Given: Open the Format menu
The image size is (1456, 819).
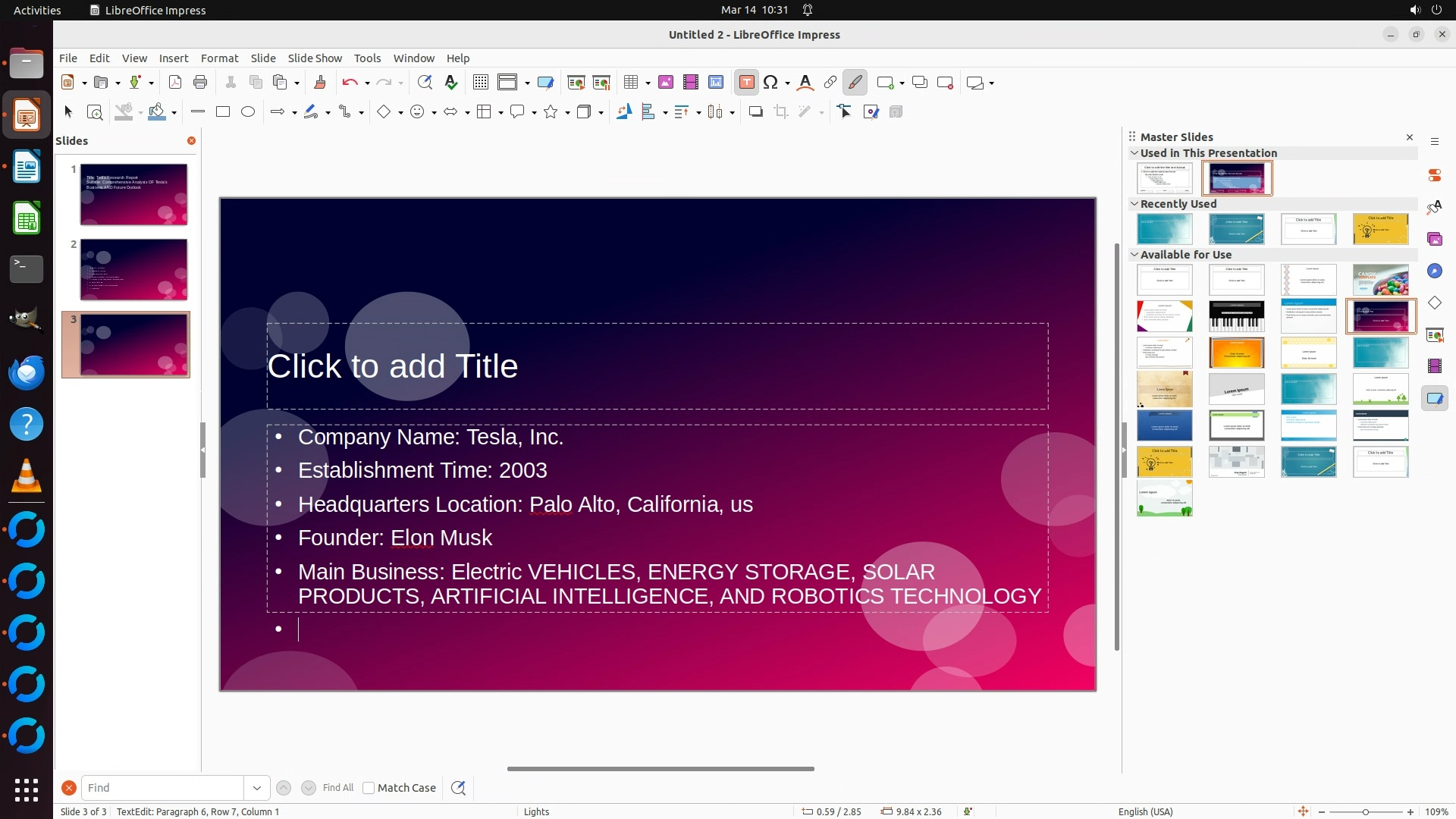Looking at the screenshot, I should tap(219, 58).
